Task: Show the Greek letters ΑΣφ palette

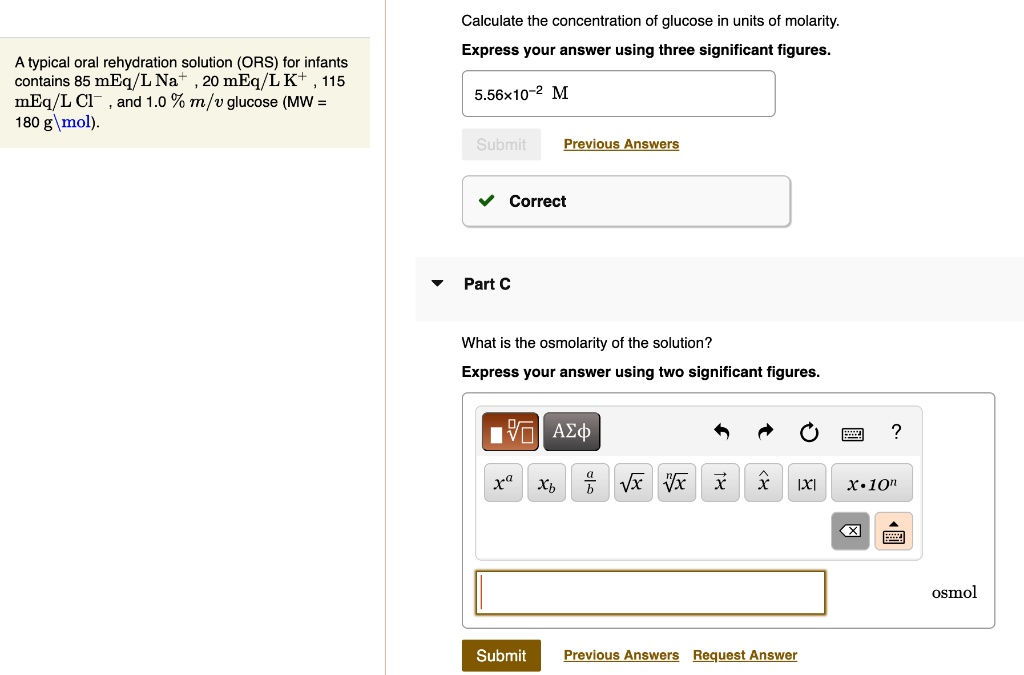Action: tap(571, 431)
